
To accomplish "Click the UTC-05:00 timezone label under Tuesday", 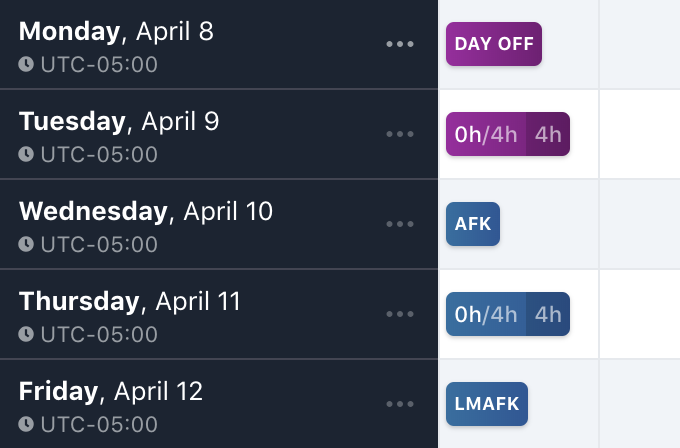I will [x=98, y=154].
